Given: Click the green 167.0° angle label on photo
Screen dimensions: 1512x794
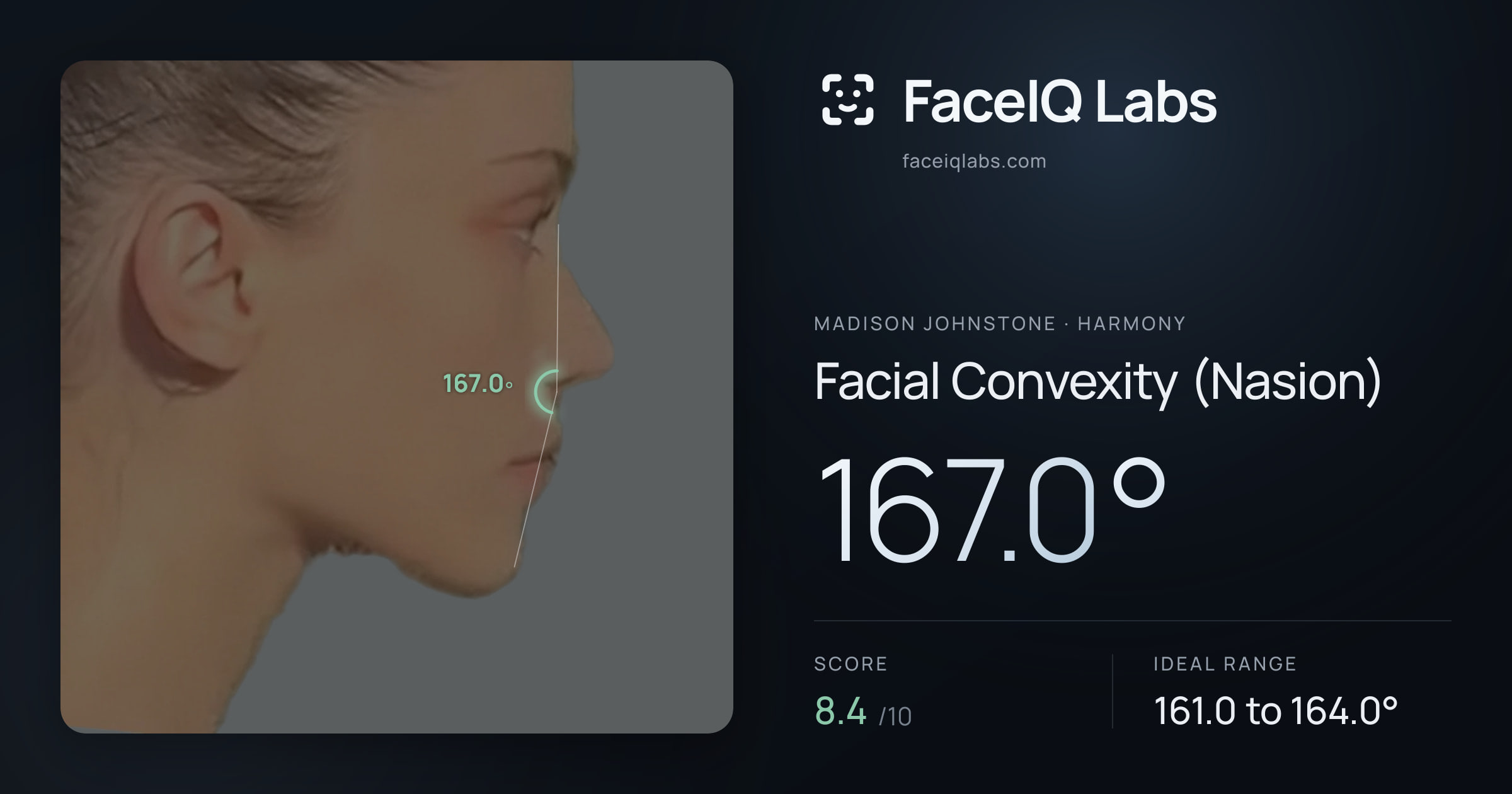Looking at the screenshot, I should pyautogui.click(x=478, y=384).
